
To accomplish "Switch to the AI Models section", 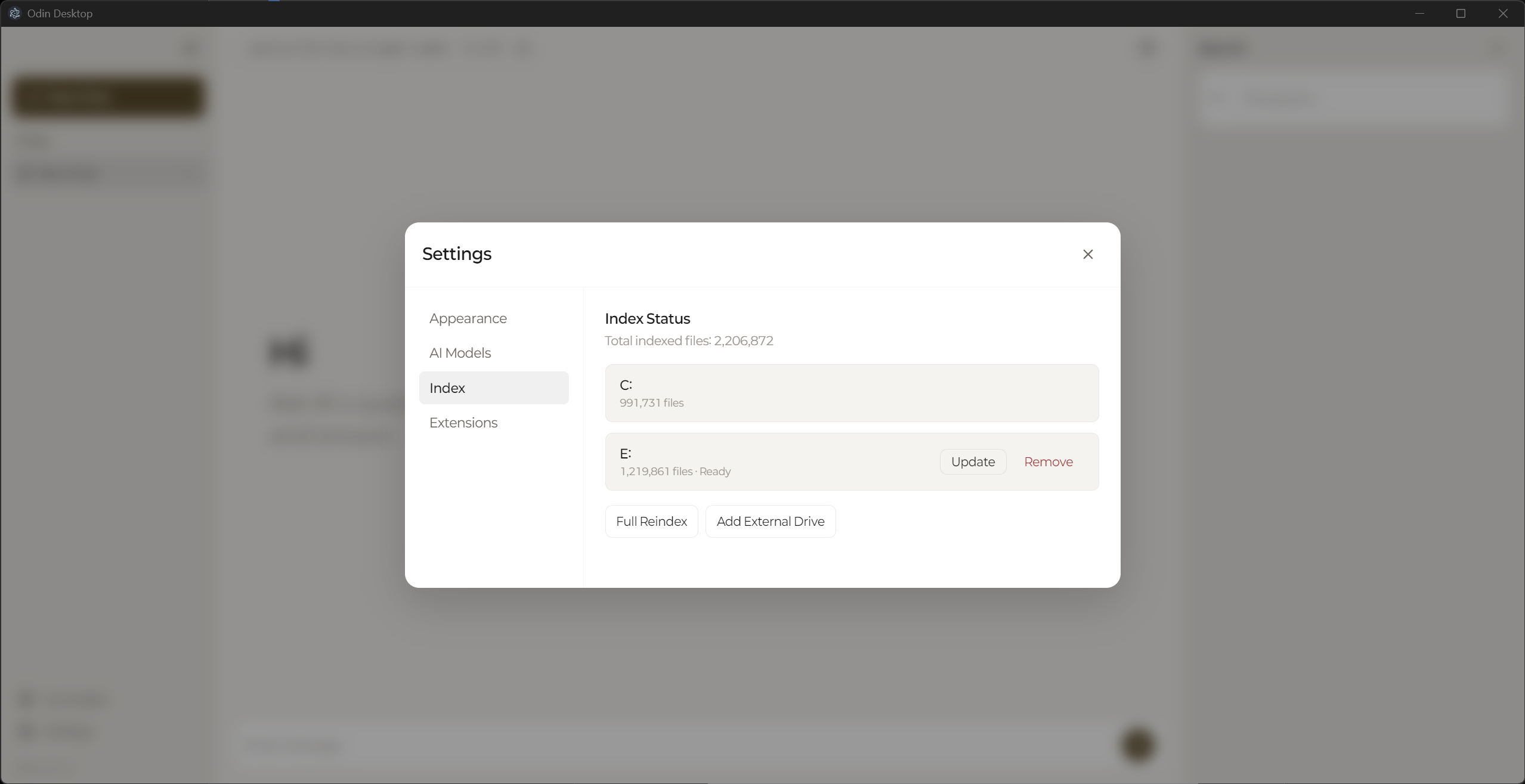I will pyautogui.click(x=460, y=353).
